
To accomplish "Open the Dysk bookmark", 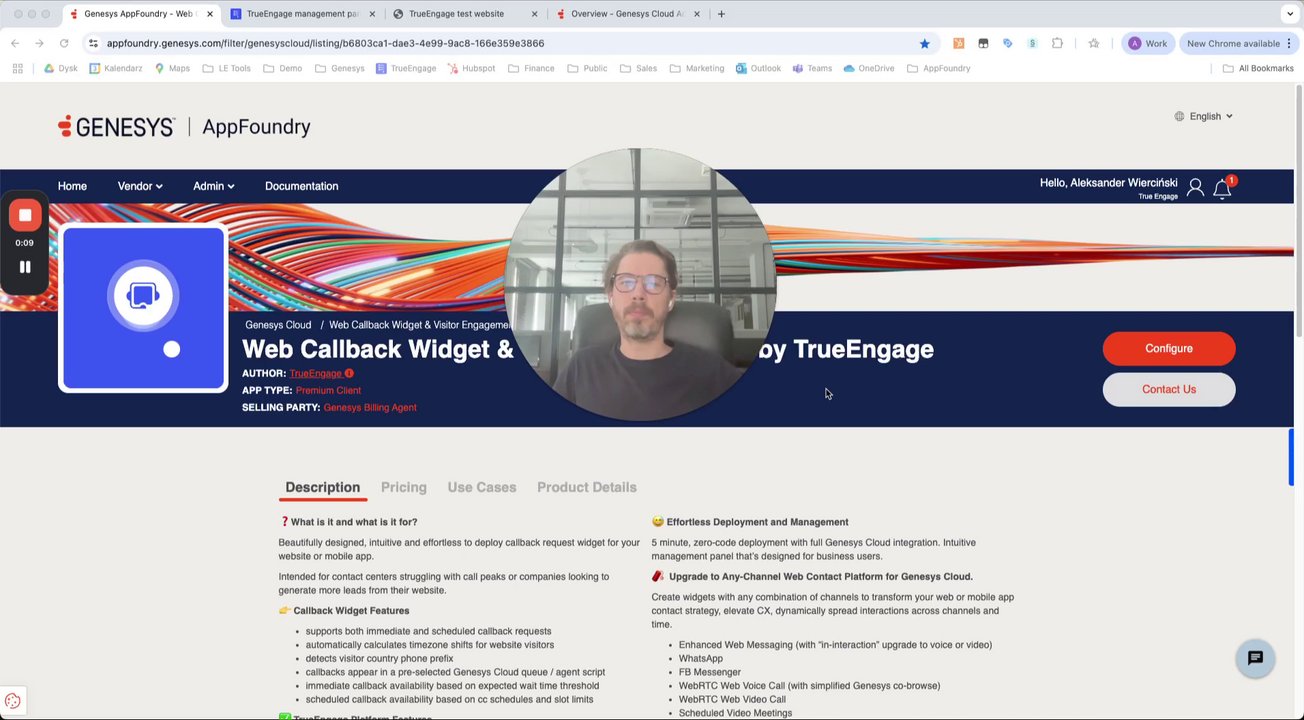I will (61, 68).
